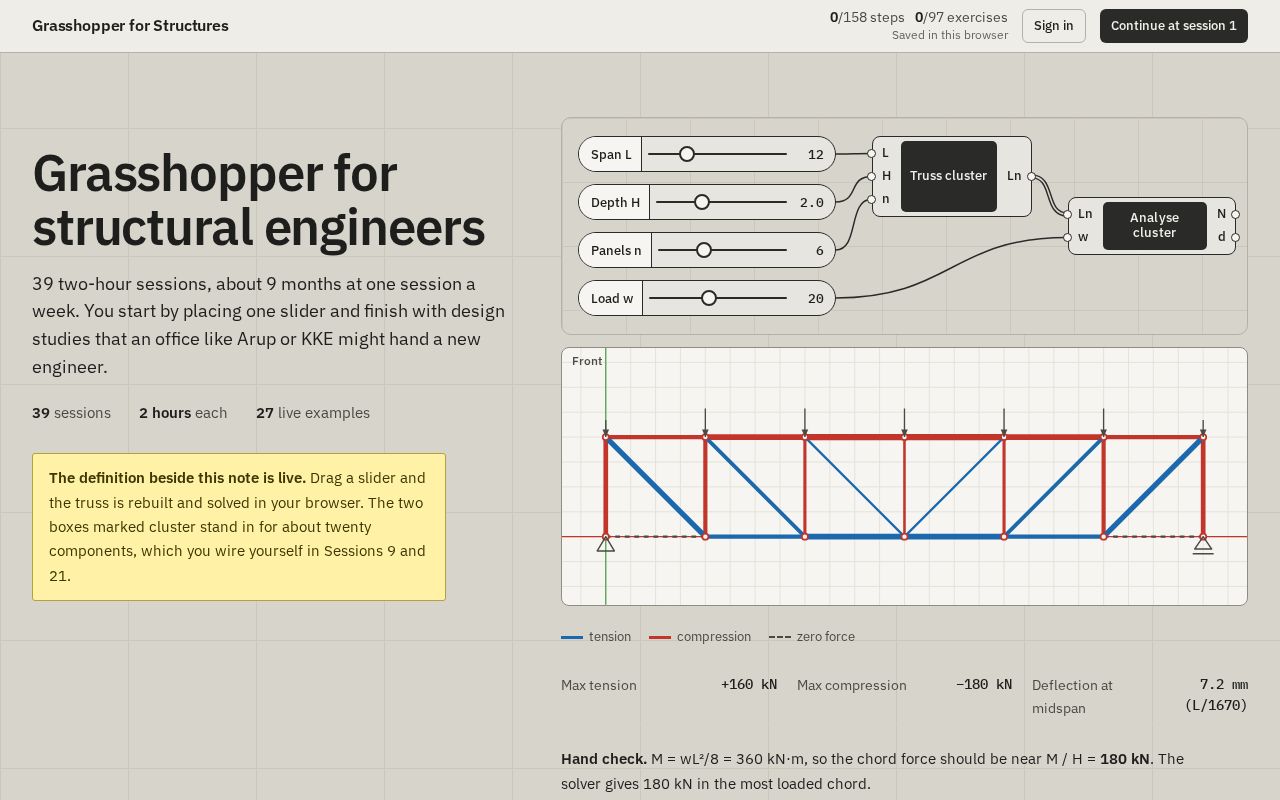This screenshot has width=1280, height=800.
Task: Click the Ln output port of Truss cluster
Action: coord(1032,176)
